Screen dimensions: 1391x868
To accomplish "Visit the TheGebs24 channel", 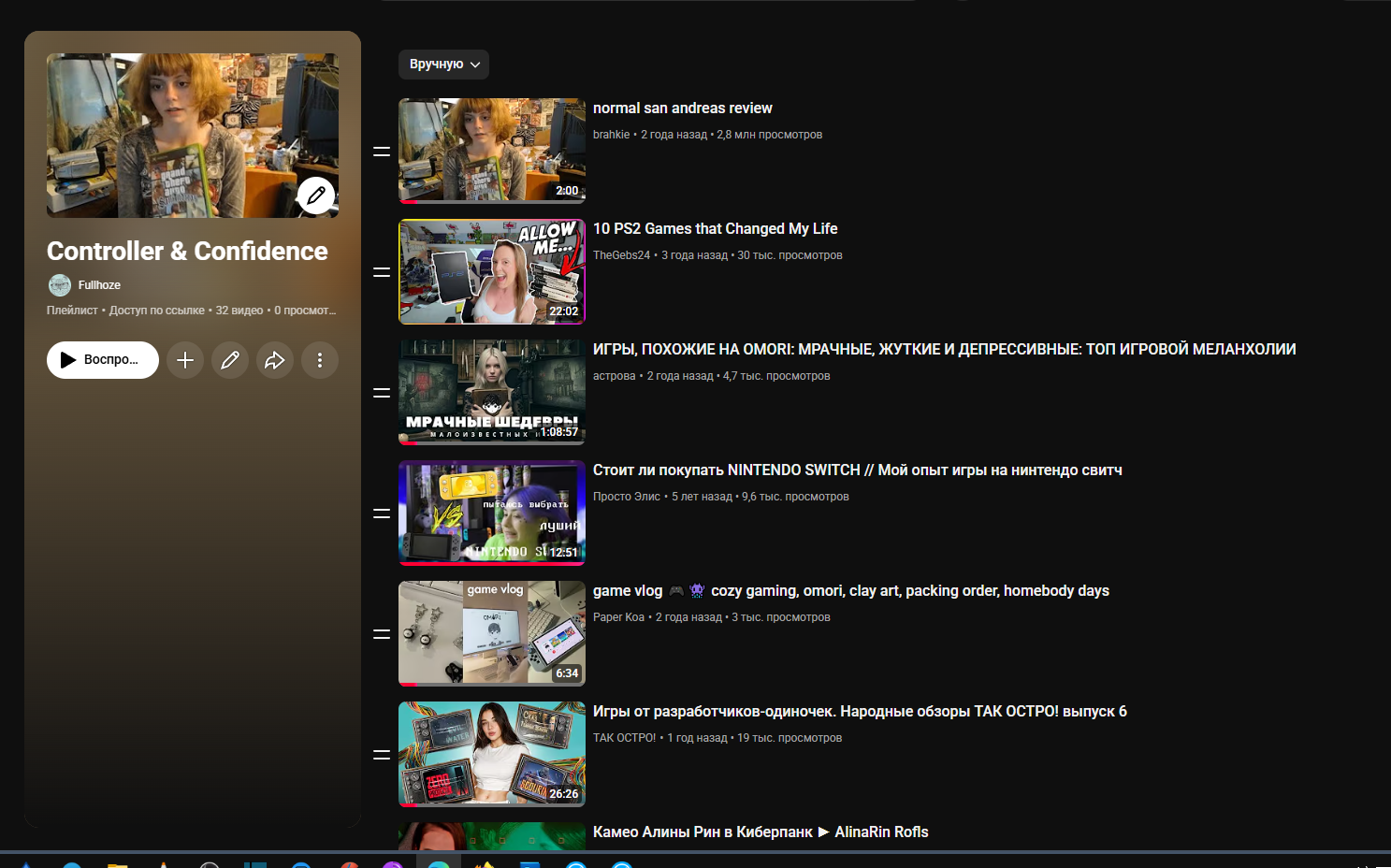I will tap(621, 255).
